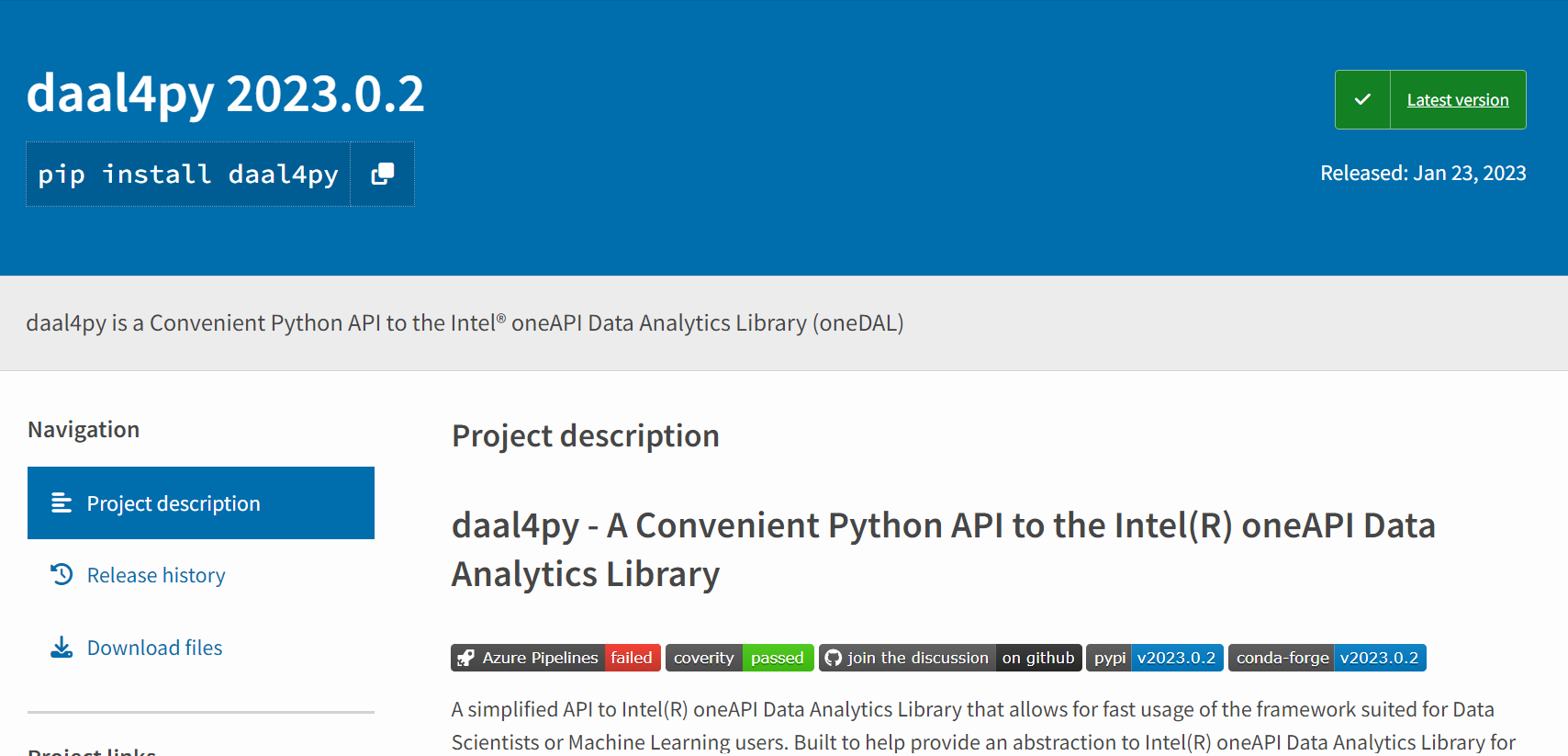Image resolution: width=1568 pixels, height=756 pixels.
Task: Open the coverity passed badge
Action: pos(739,658)
